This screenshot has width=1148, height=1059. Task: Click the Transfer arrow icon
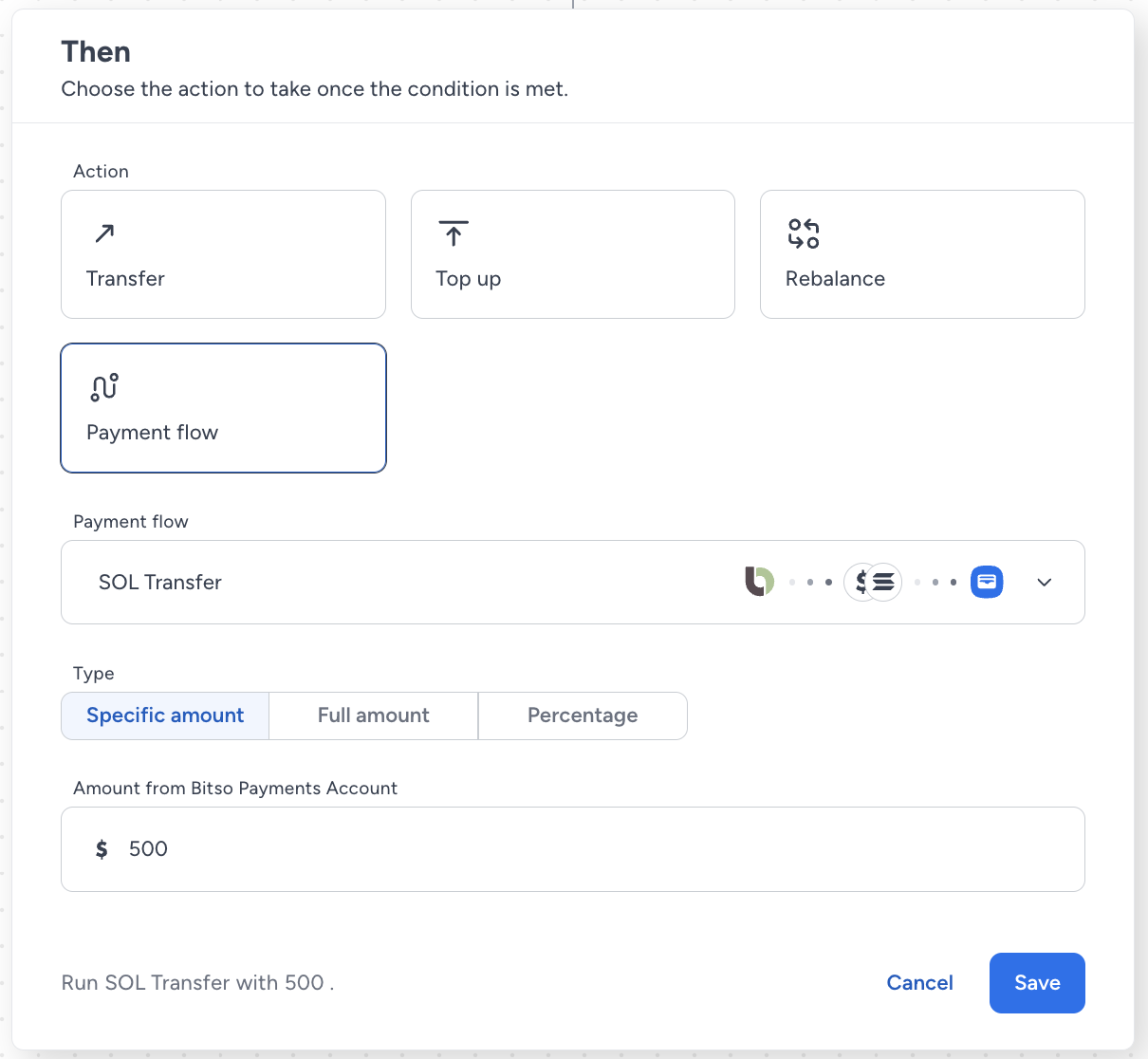click(104, 232)
